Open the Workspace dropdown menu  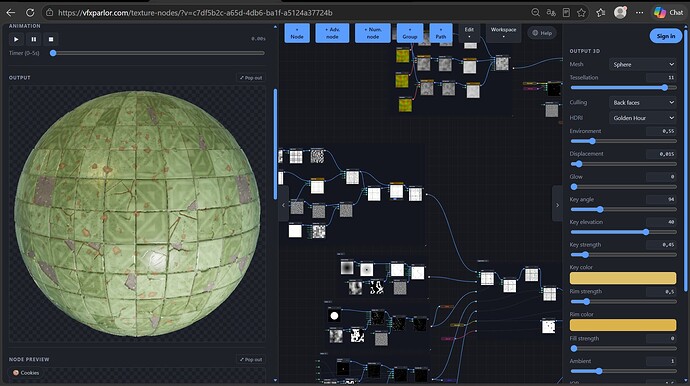click(x=503, y=33)
